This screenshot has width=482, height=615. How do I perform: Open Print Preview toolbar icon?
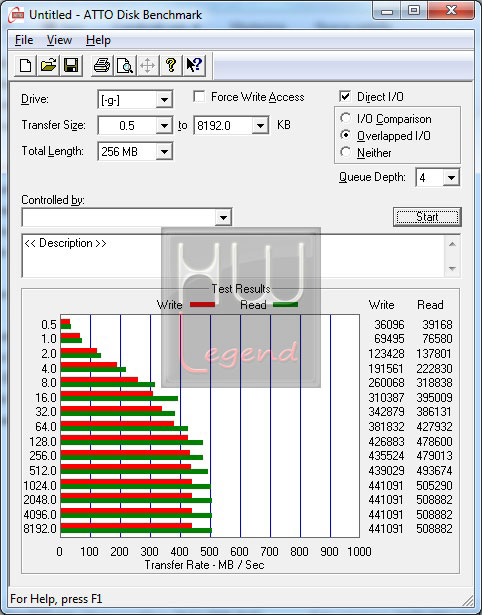tap(125, 65)
